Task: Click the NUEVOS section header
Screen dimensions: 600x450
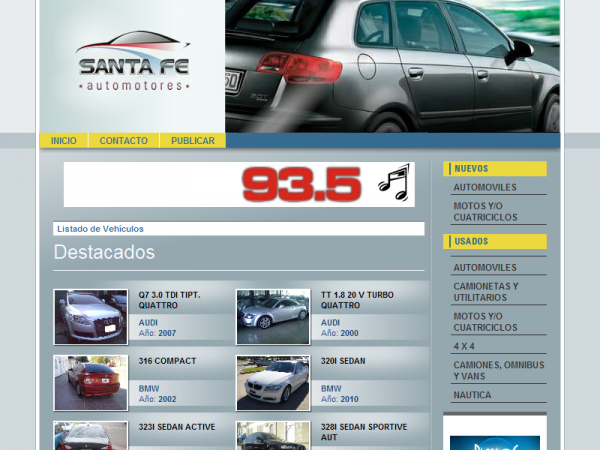Action: (495, 169)
